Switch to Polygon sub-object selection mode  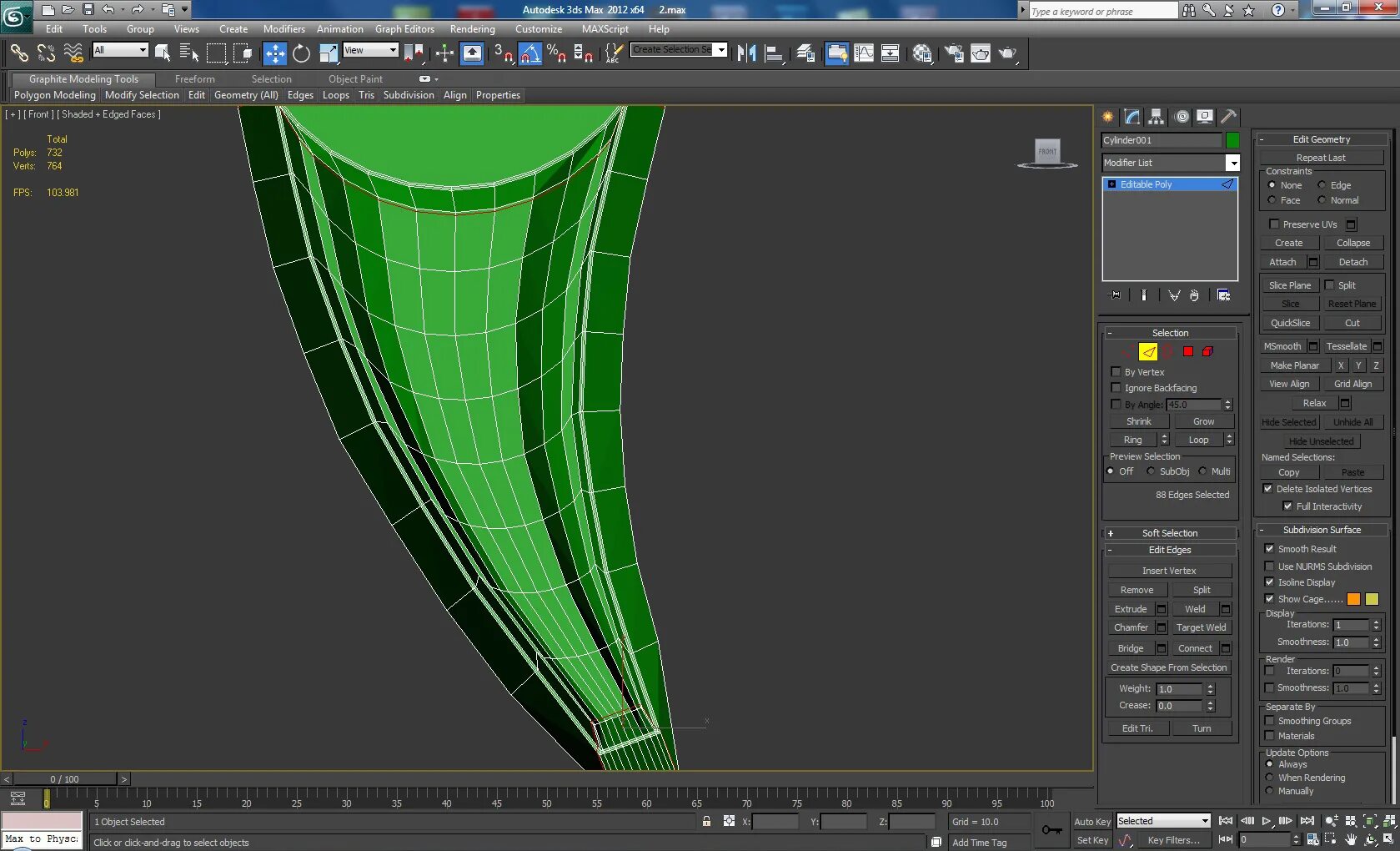(x=1188, y=351)
